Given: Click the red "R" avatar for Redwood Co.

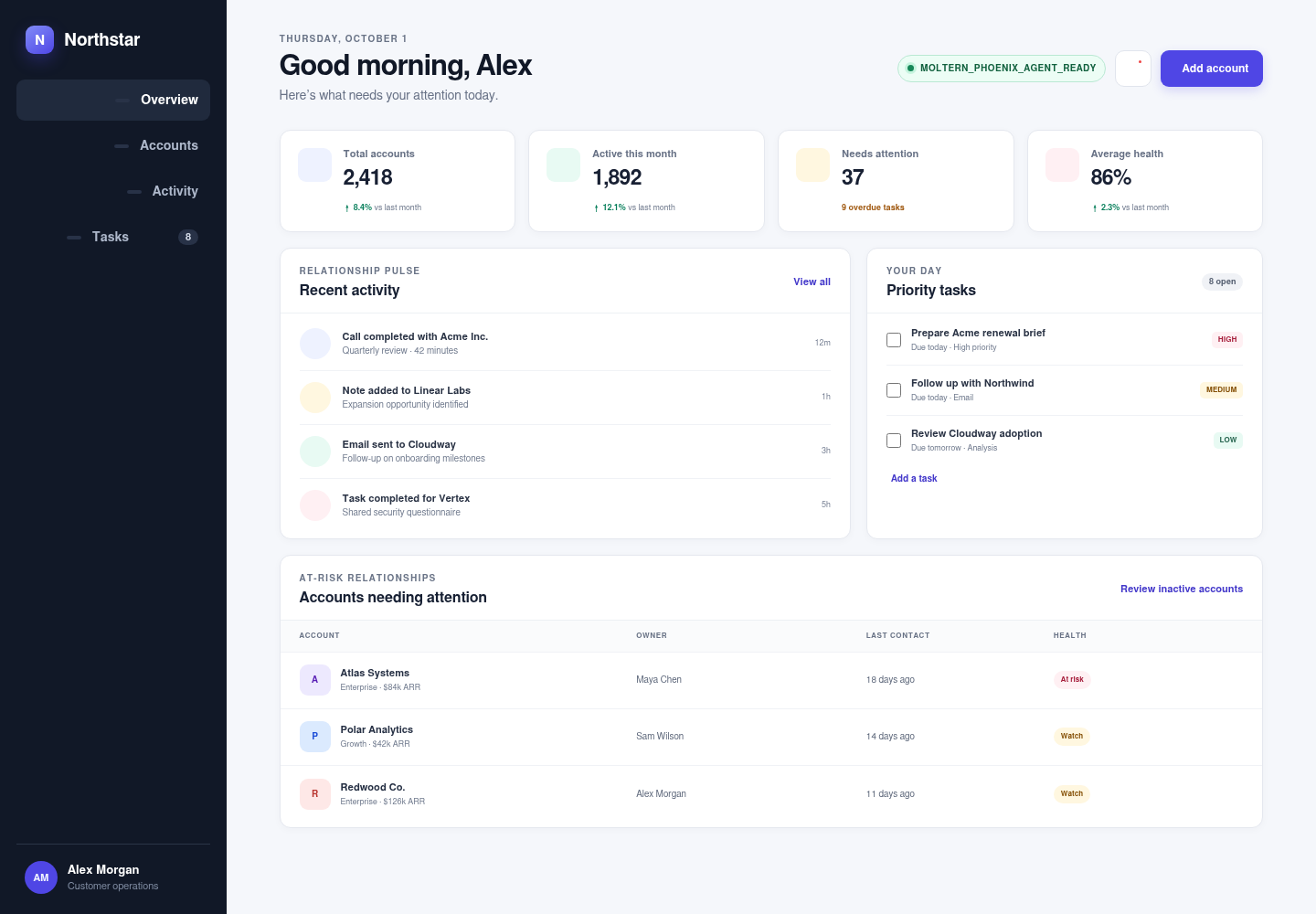Looking at the screenshot, I should pyautogui.click(x=315, y=794).
